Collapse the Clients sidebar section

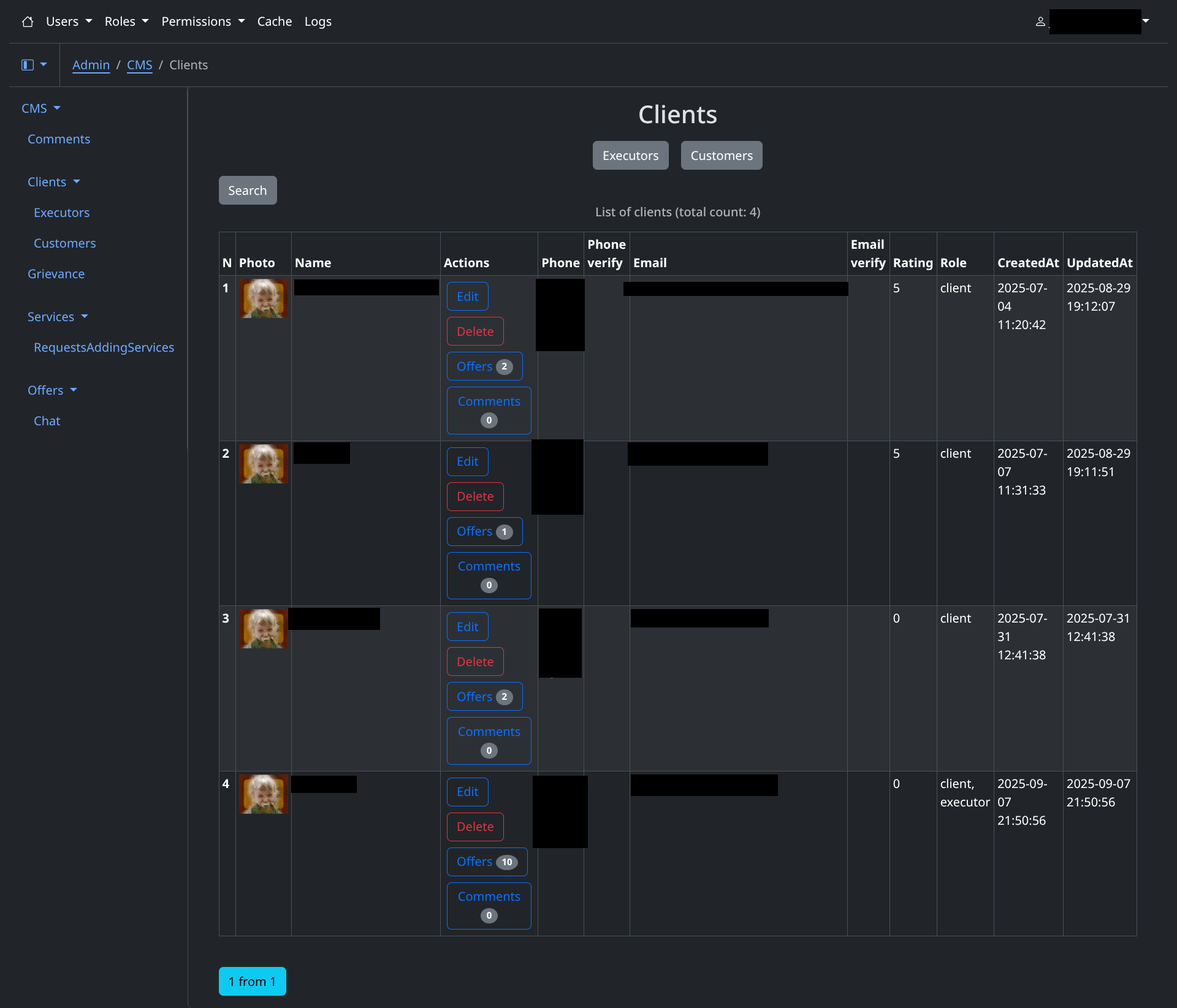coord(54,182)
